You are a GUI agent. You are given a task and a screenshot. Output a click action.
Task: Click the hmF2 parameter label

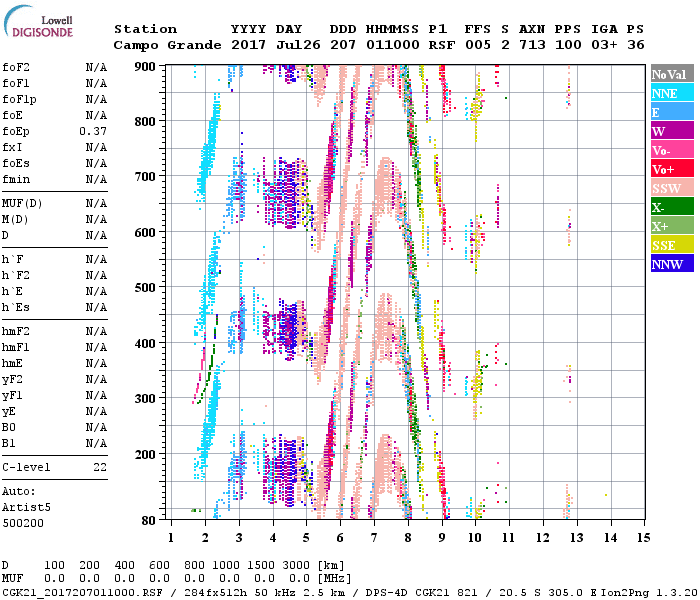[x=15, y=332]
